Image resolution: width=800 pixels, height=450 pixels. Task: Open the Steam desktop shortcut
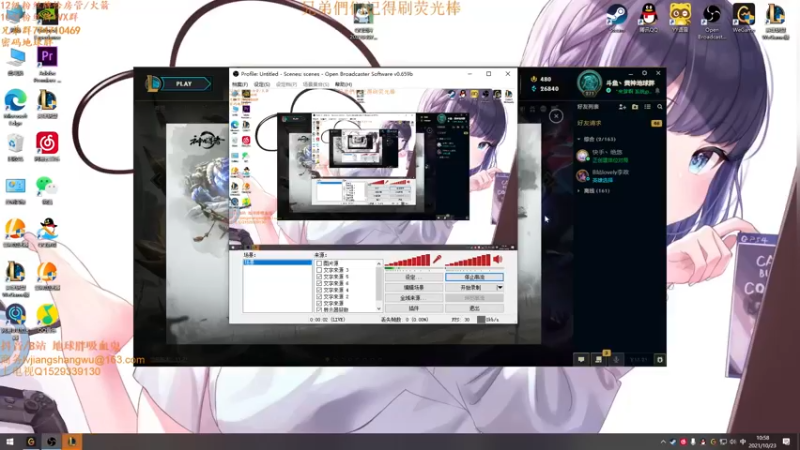tap(616, 18)
